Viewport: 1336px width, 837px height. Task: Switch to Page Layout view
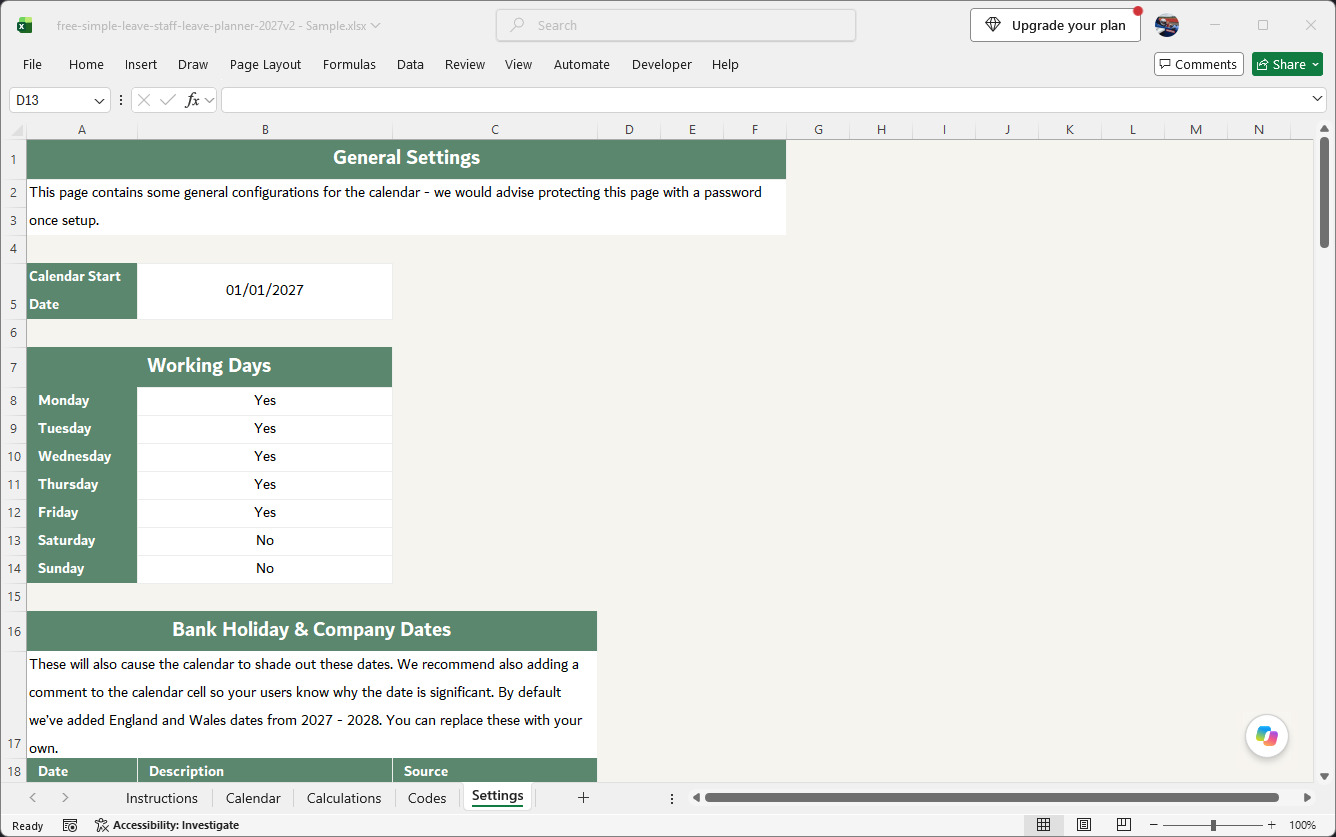coord(1084,825)
